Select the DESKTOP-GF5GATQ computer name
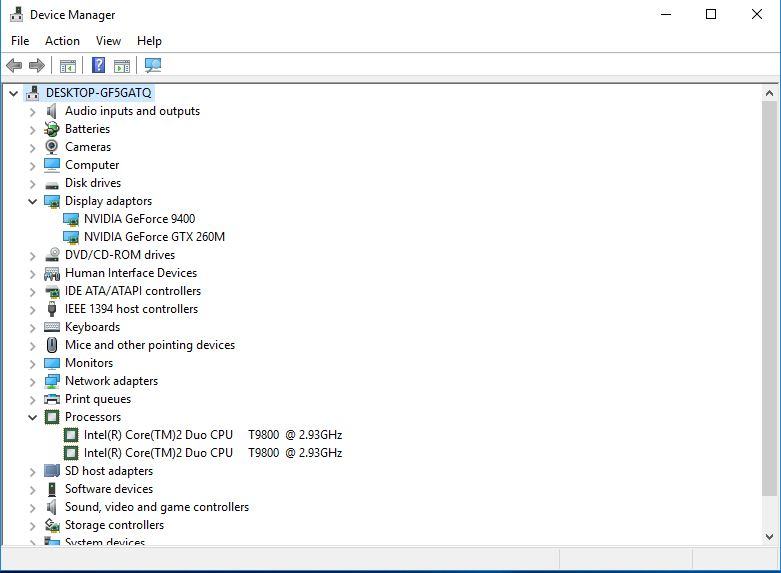 tap(99, 93)
